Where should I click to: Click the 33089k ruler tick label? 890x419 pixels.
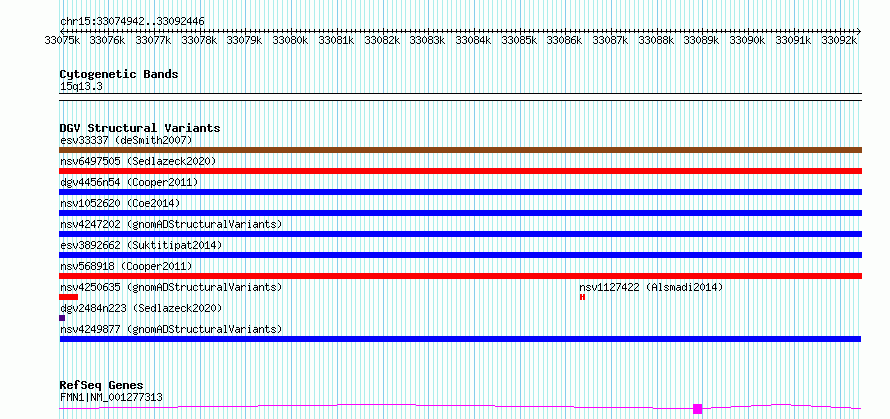click(x=702, y=40)
